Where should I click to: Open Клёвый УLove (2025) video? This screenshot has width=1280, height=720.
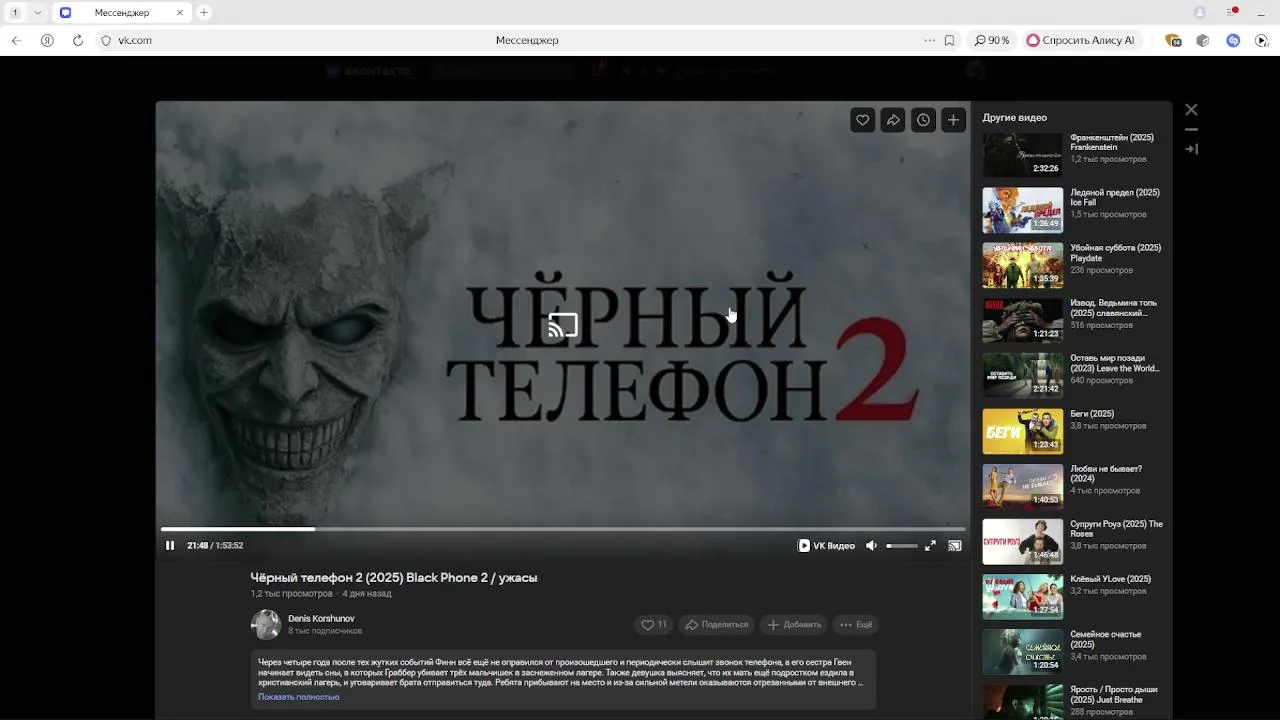click(x=1022, y=596)
